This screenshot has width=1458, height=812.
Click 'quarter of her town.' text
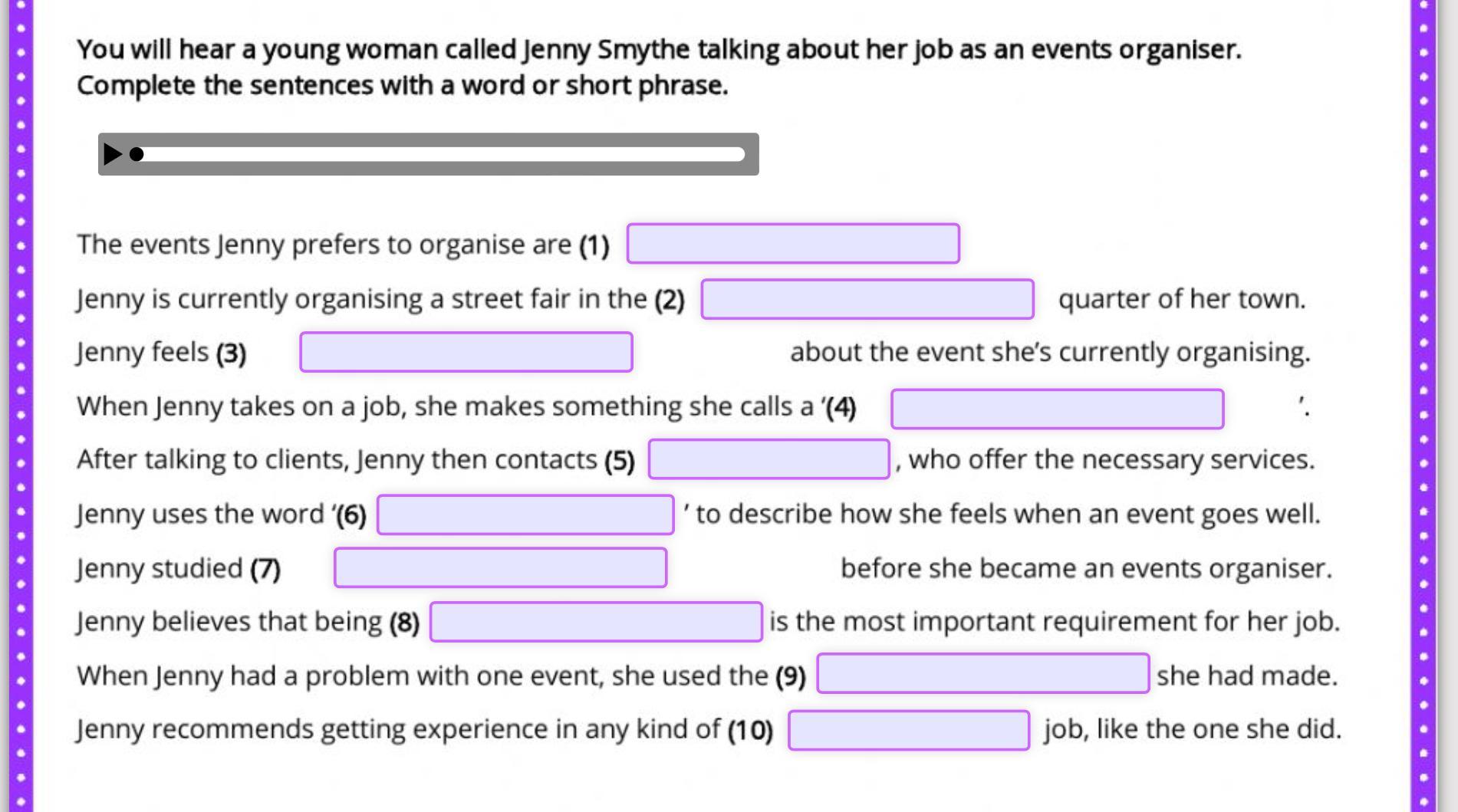pyautogui.click(x=1181, y=299)
